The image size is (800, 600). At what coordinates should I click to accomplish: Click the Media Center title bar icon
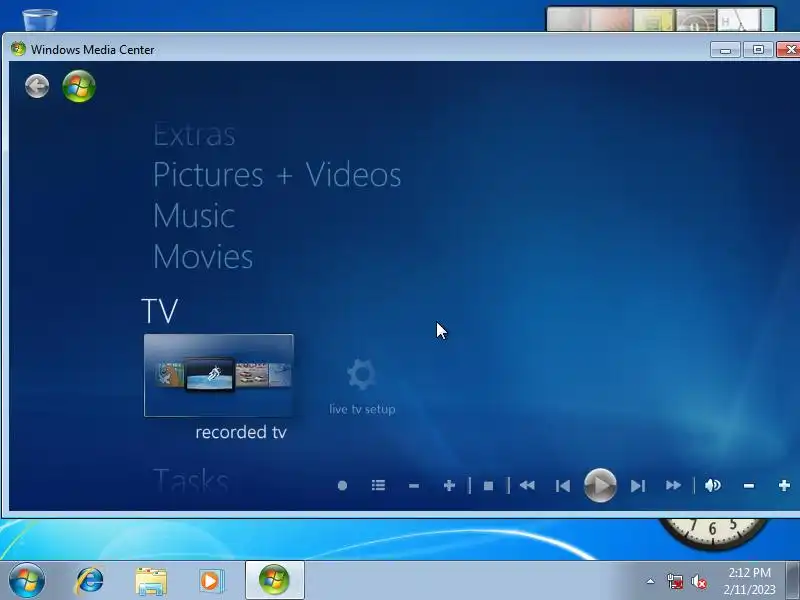coord(18,49)
